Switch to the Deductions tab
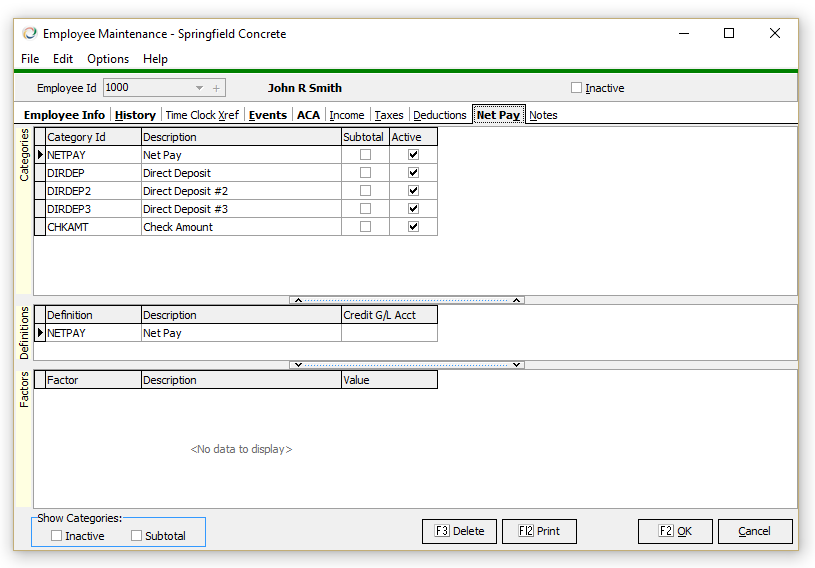815x568 pixels. (x=440, y=115)
